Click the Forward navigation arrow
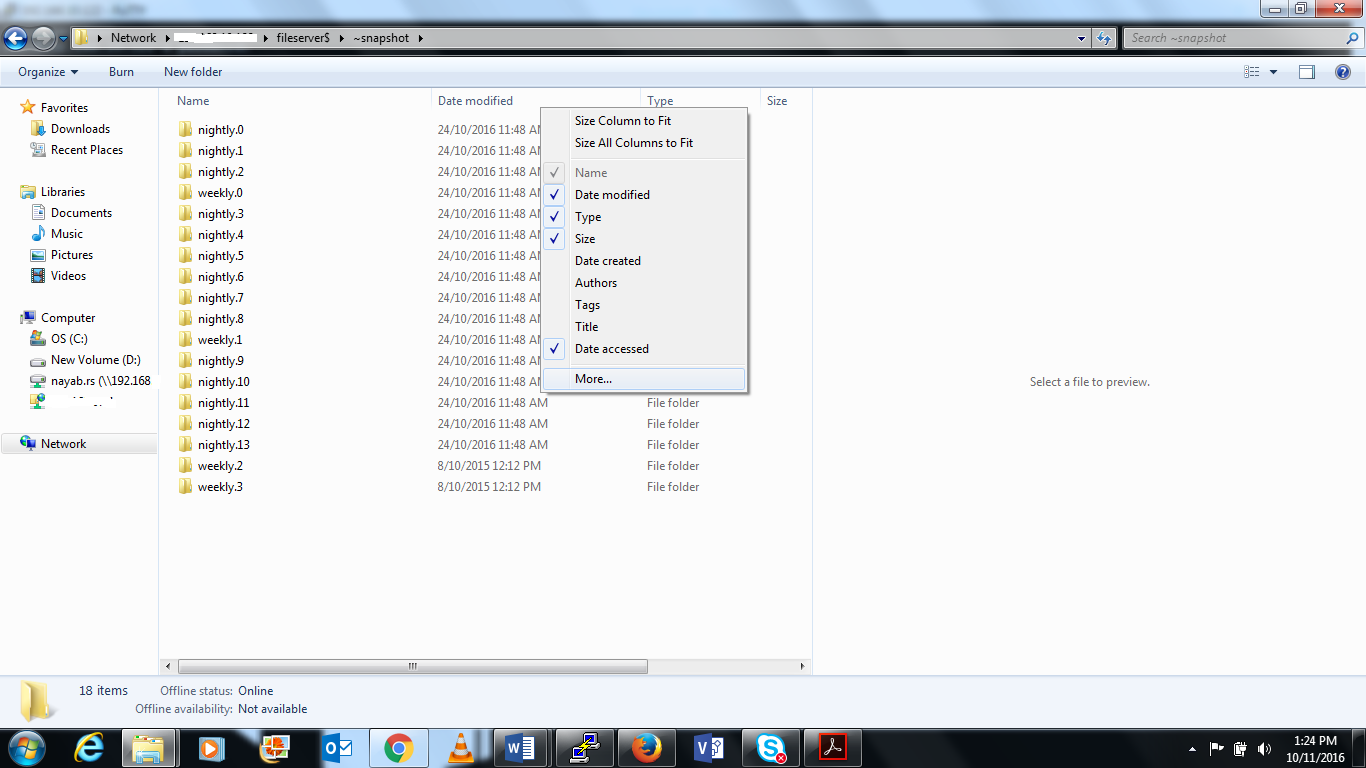The width and height of the screenshot is (1366, 768). point(43,39)
